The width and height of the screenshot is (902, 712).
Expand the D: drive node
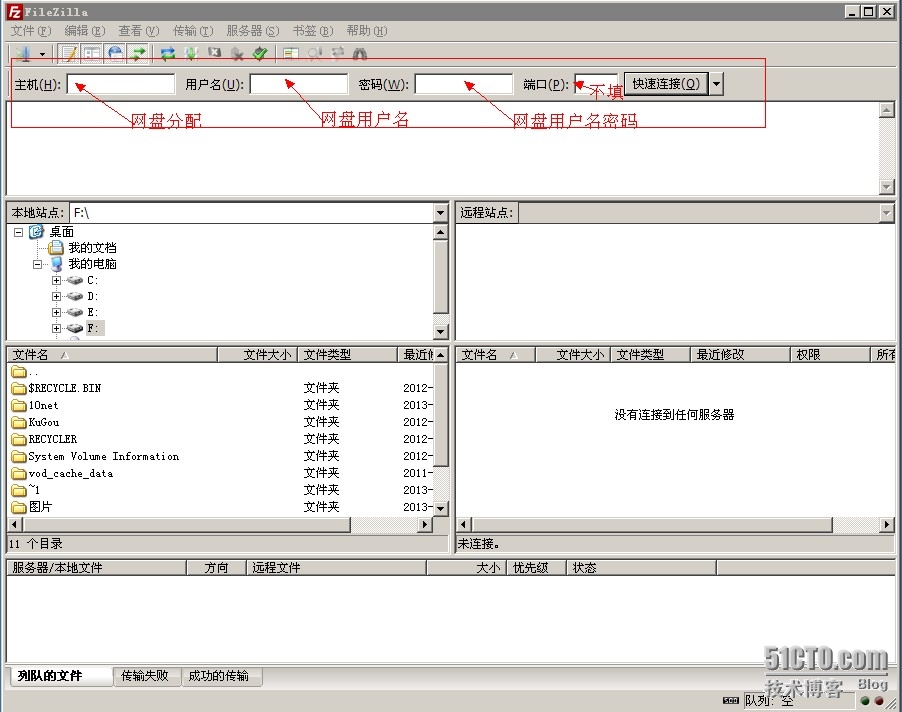coord(56,297)
